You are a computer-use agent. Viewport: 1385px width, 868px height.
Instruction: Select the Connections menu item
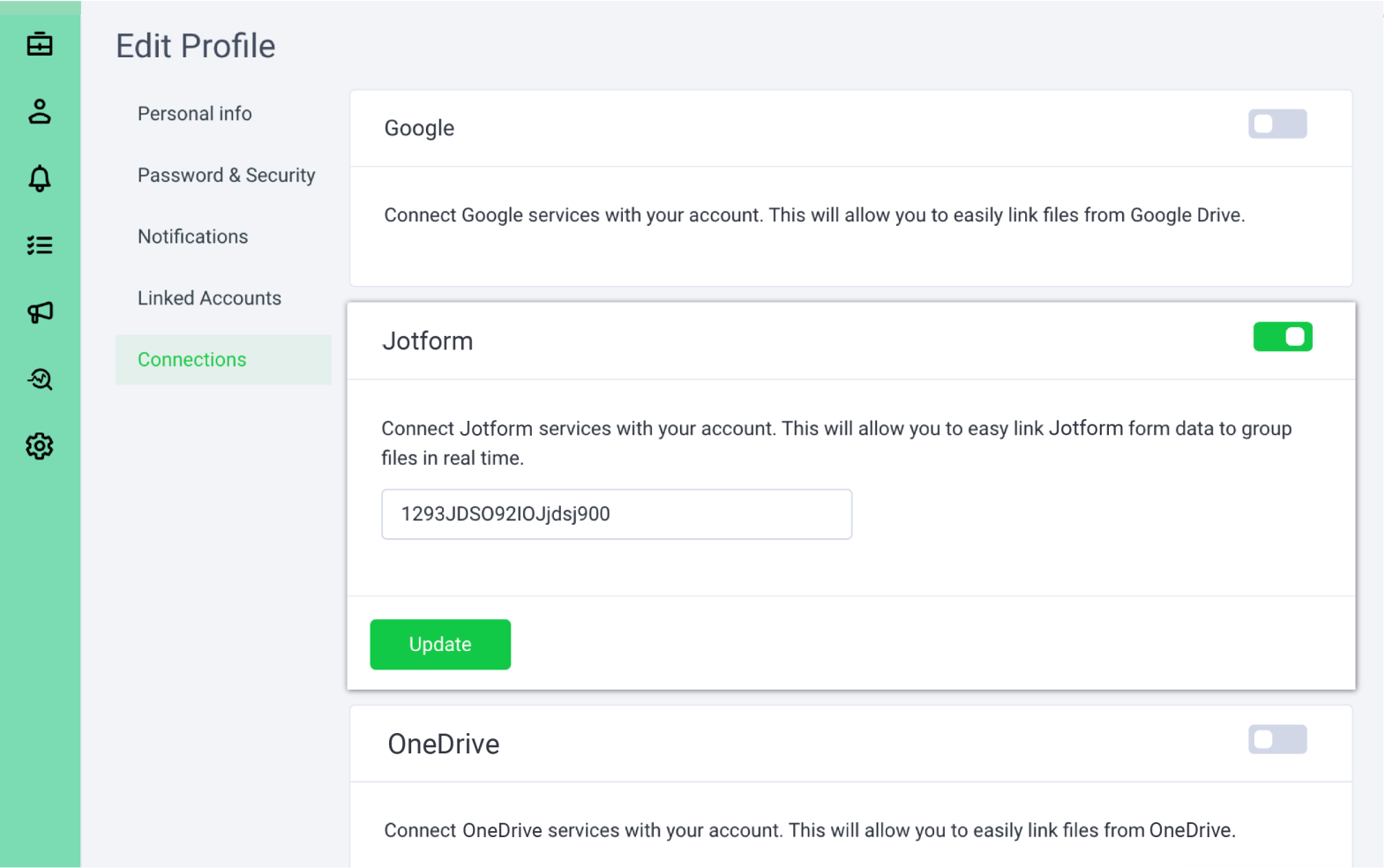[191, 360]
